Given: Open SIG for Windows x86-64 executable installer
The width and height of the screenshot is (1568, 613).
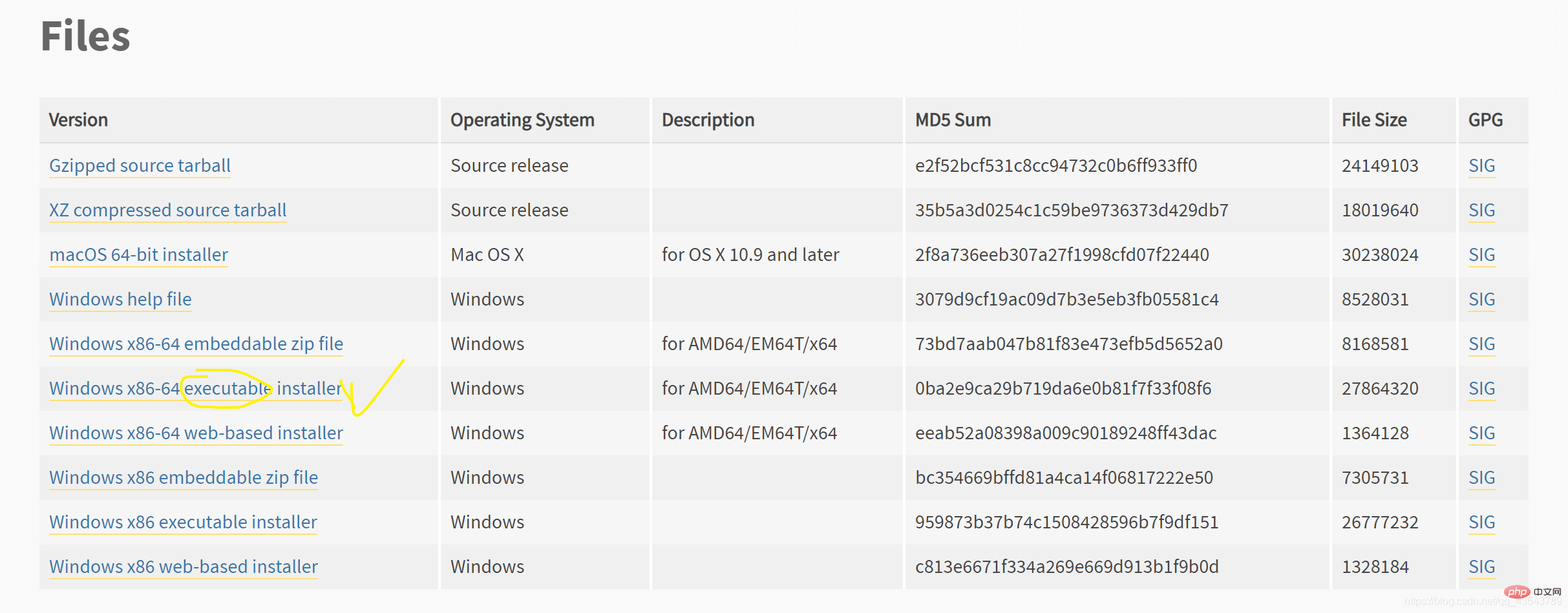Looking at the screenshot, I should coord(1481,389).
